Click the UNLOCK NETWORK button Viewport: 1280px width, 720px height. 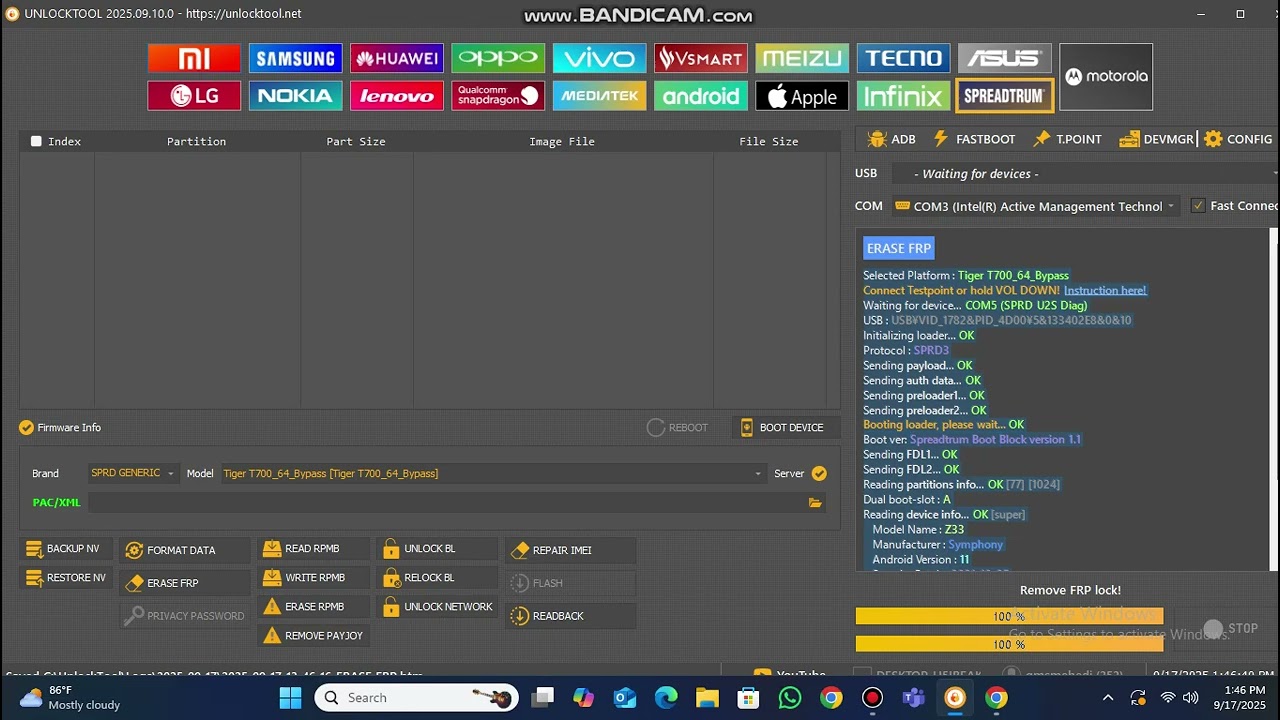pos(437,607)
